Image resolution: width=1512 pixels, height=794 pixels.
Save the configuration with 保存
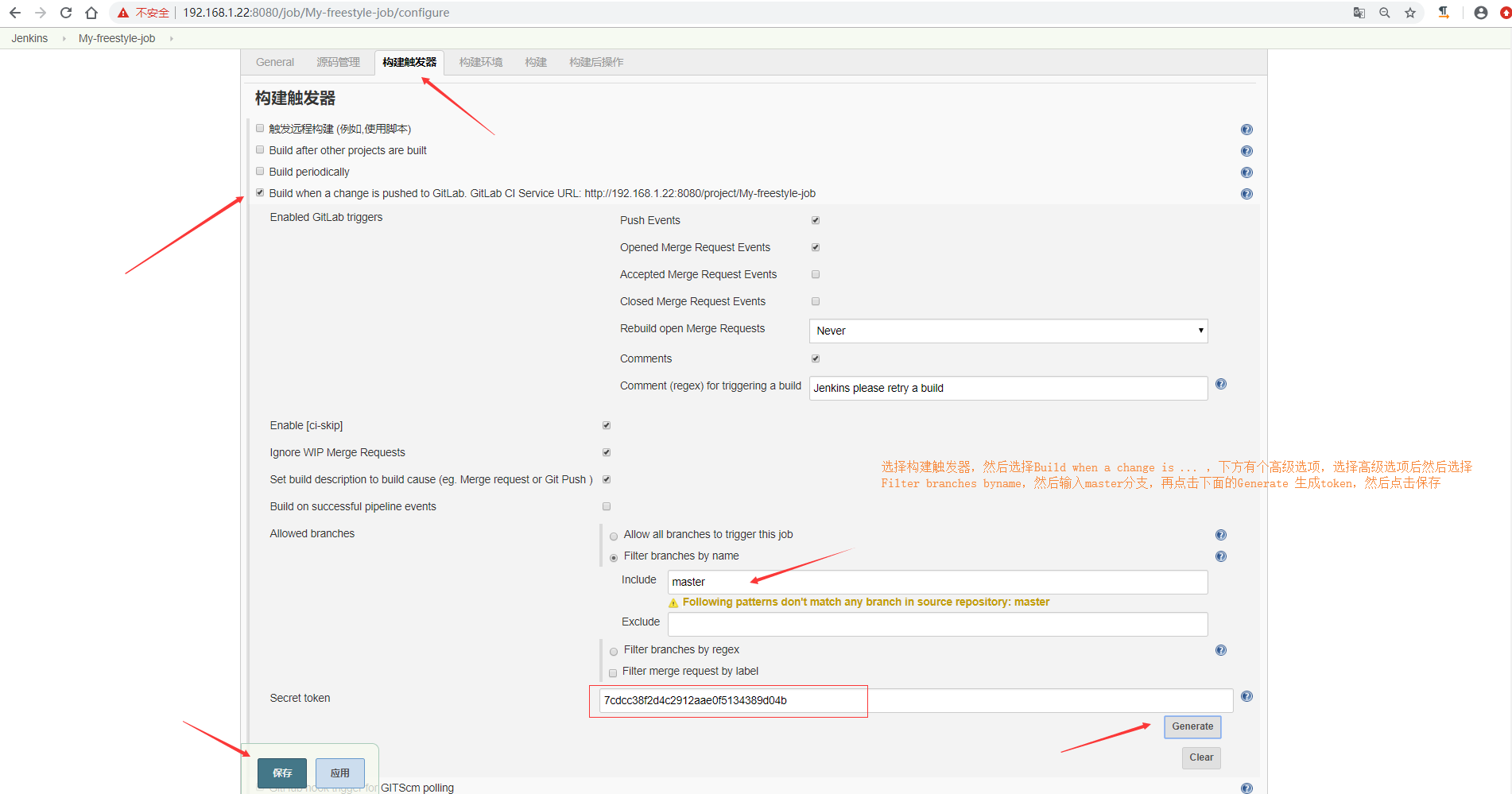(282, 773)
